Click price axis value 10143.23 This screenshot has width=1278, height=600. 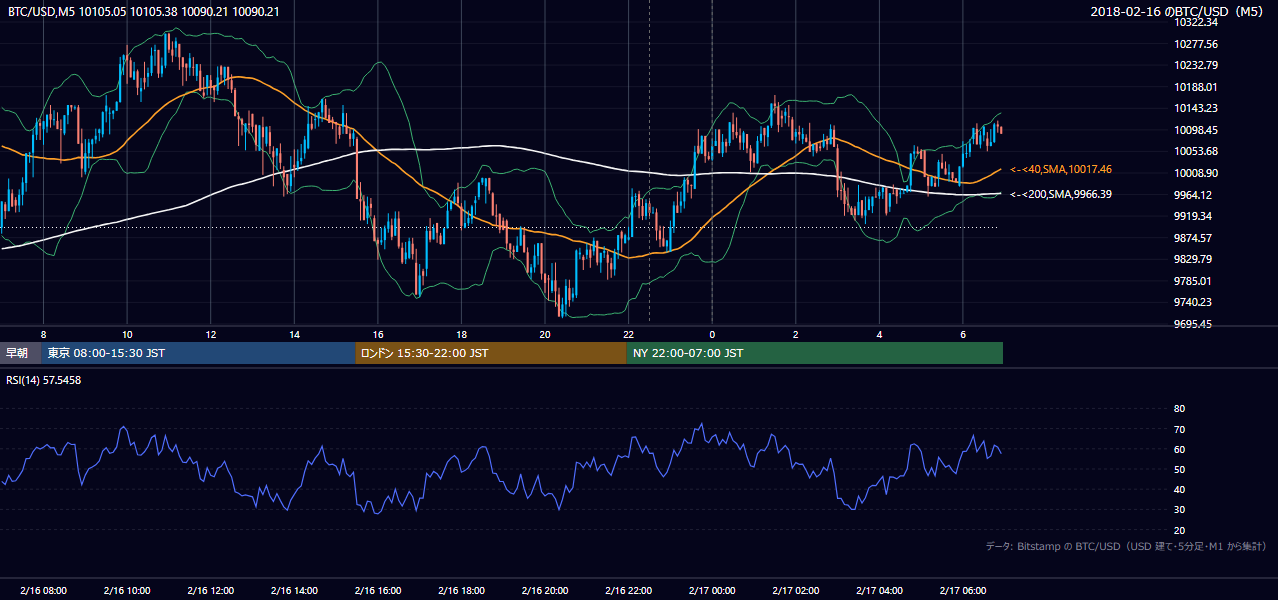point(1196,108)
